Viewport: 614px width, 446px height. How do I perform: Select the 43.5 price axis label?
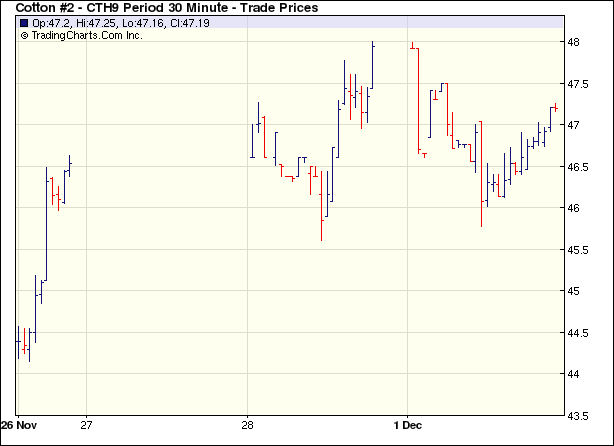[579, 416]
